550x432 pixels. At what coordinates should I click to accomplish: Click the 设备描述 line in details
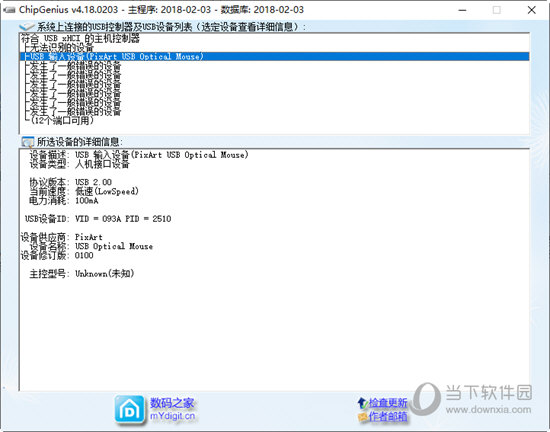tap(139, 155)
